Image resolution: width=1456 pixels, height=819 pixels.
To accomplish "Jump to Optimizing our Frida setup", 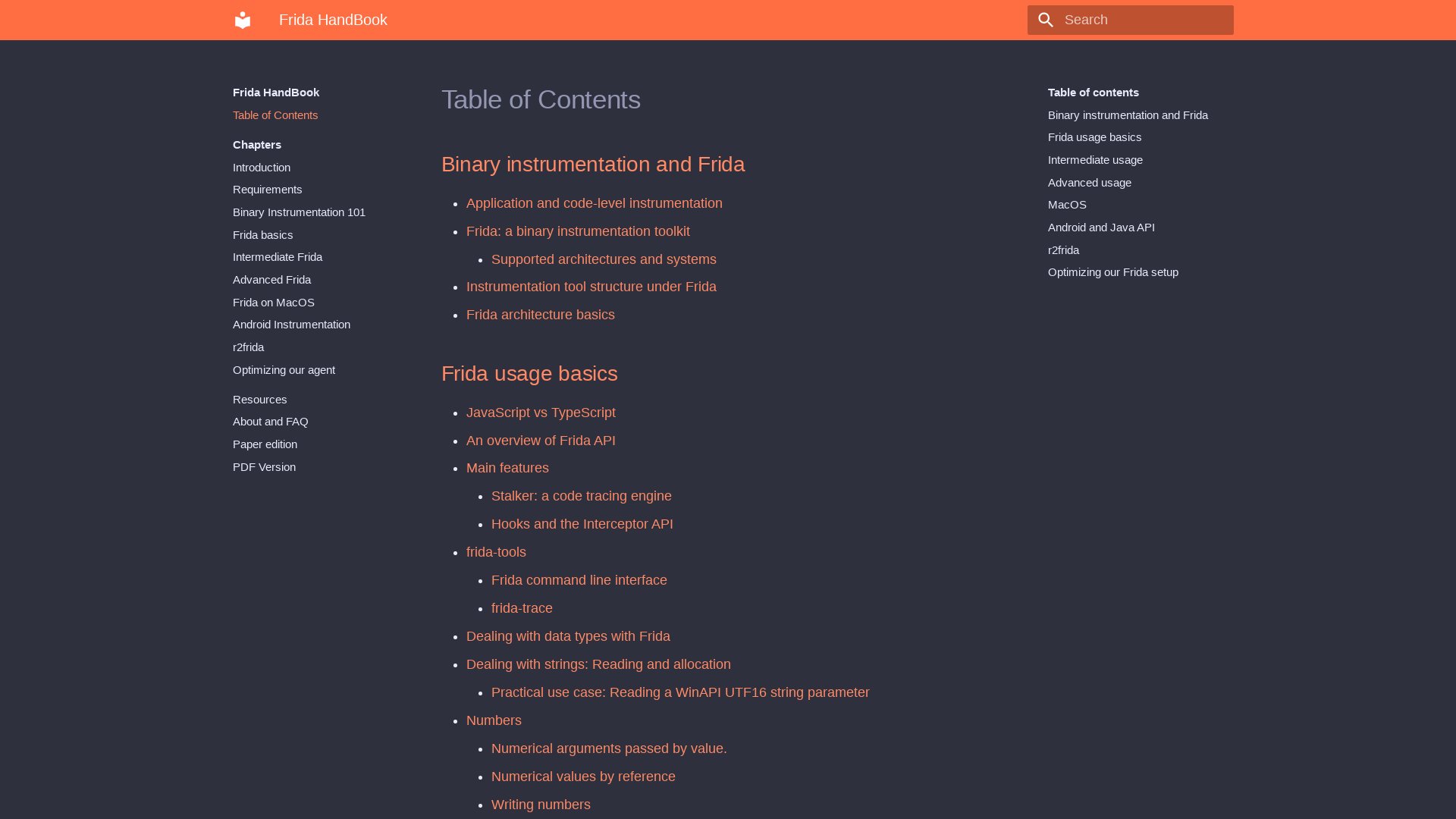I will (1113, 272).
